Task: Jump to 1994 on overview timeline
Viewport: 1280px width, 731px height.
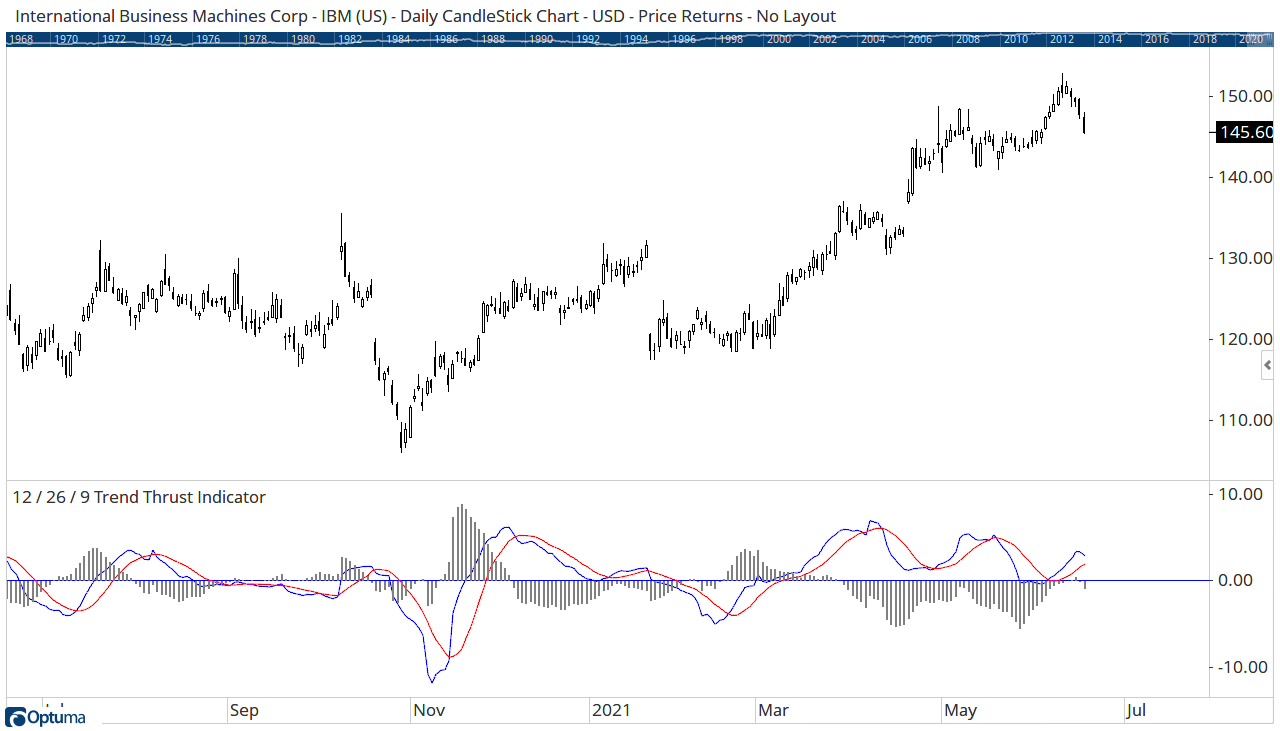Action: pyautogui.click(x=635, y=39)
